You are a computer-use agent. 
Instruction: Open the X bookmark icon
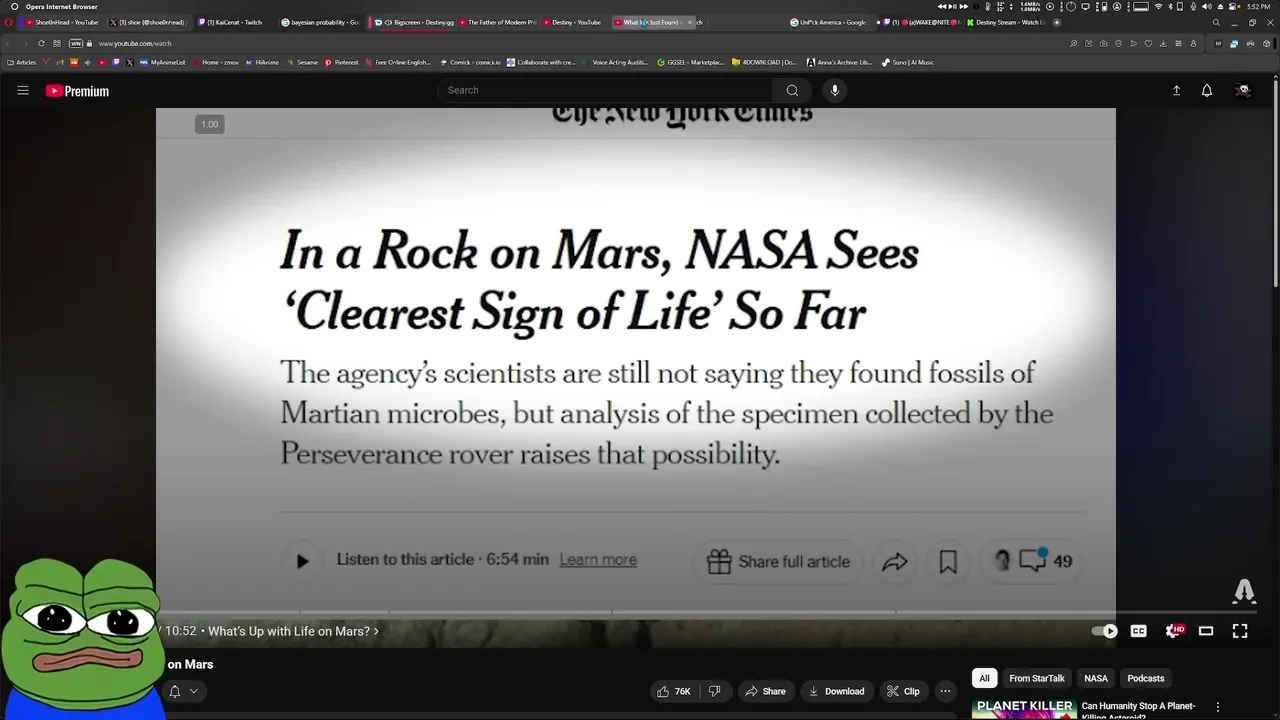coord(130,62)
